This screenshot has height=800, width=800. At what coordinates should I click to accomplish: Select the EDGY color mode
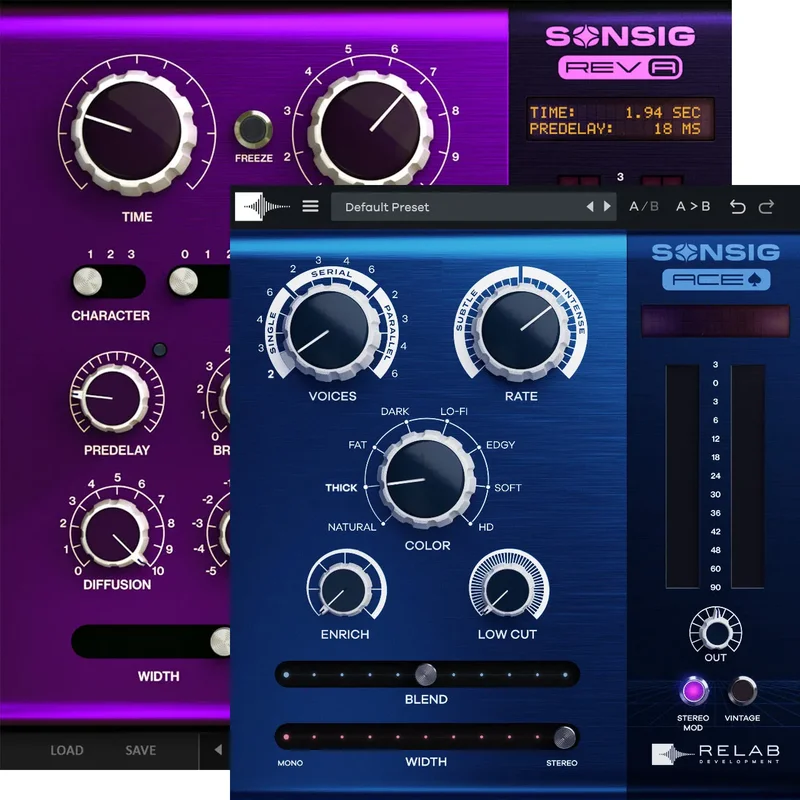click(x=500, y=445)
